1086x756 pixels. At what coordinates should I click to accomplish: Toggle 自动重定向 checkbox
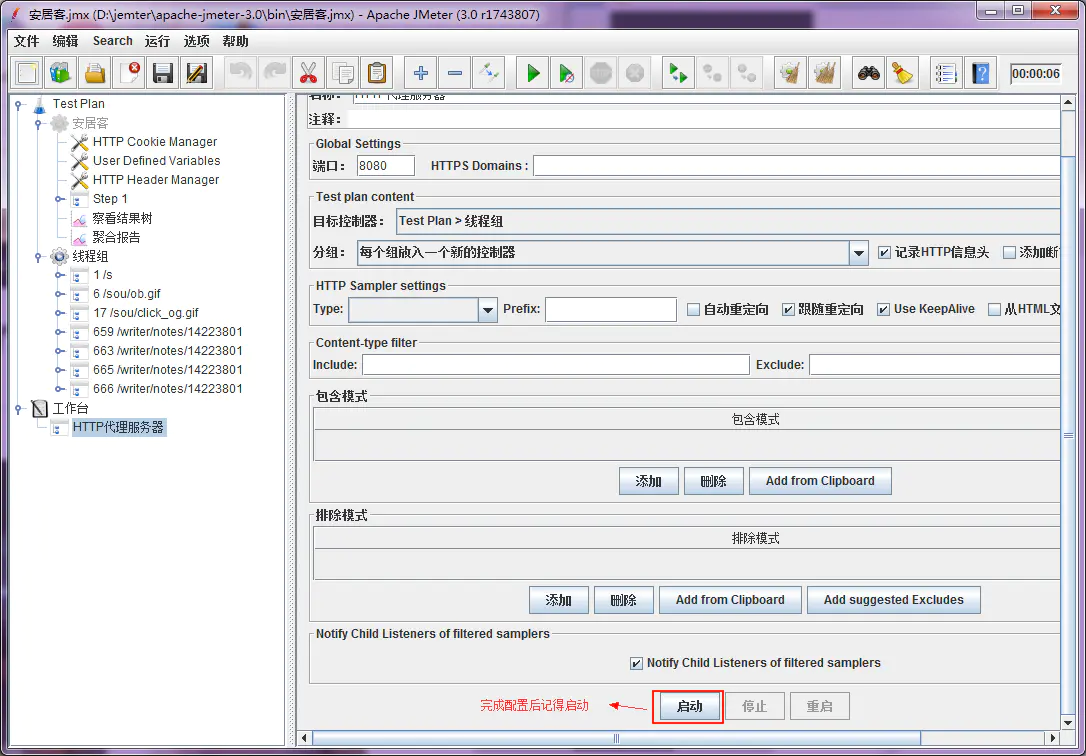coord(693,309)
